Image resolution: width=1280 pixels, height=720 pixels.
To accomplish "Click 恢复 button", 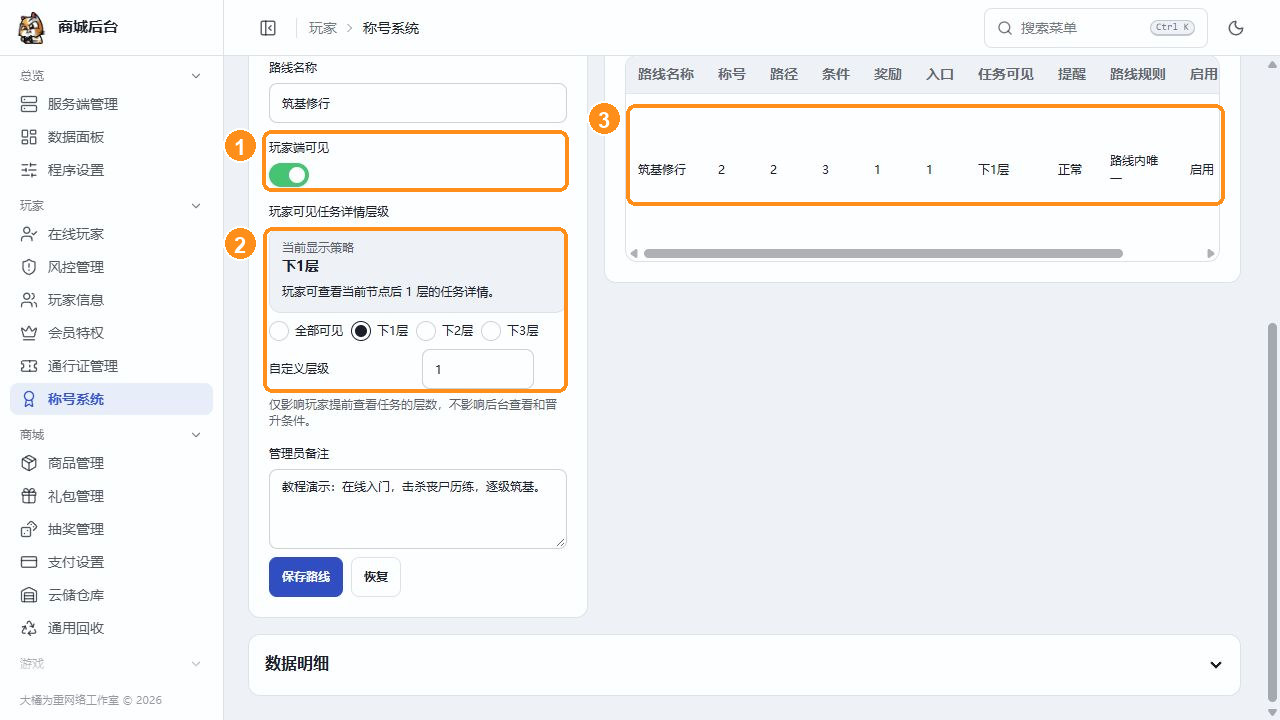I will [x=376, y=577].
